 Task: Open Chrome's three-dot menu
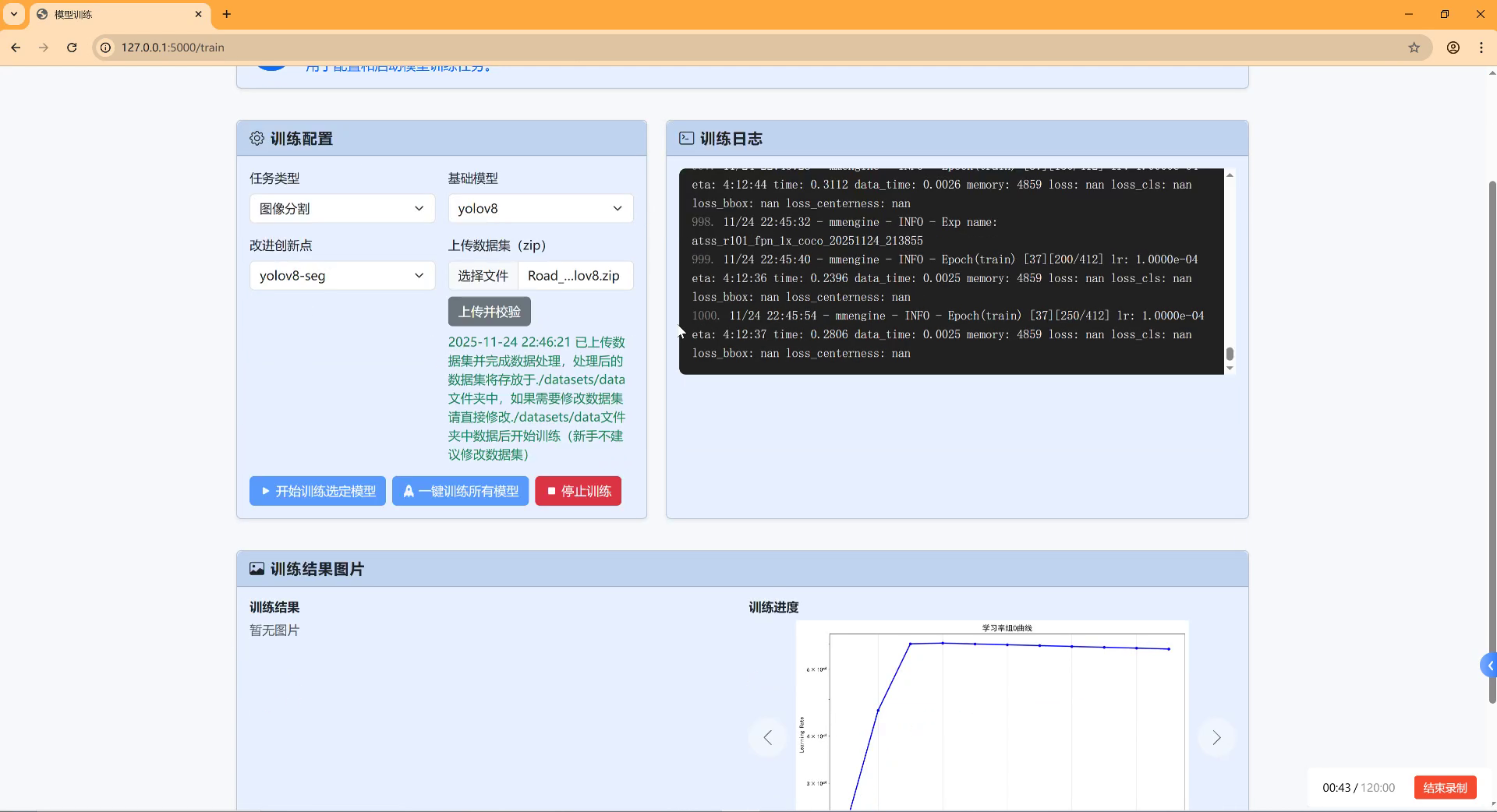[x=1481, y=48]
